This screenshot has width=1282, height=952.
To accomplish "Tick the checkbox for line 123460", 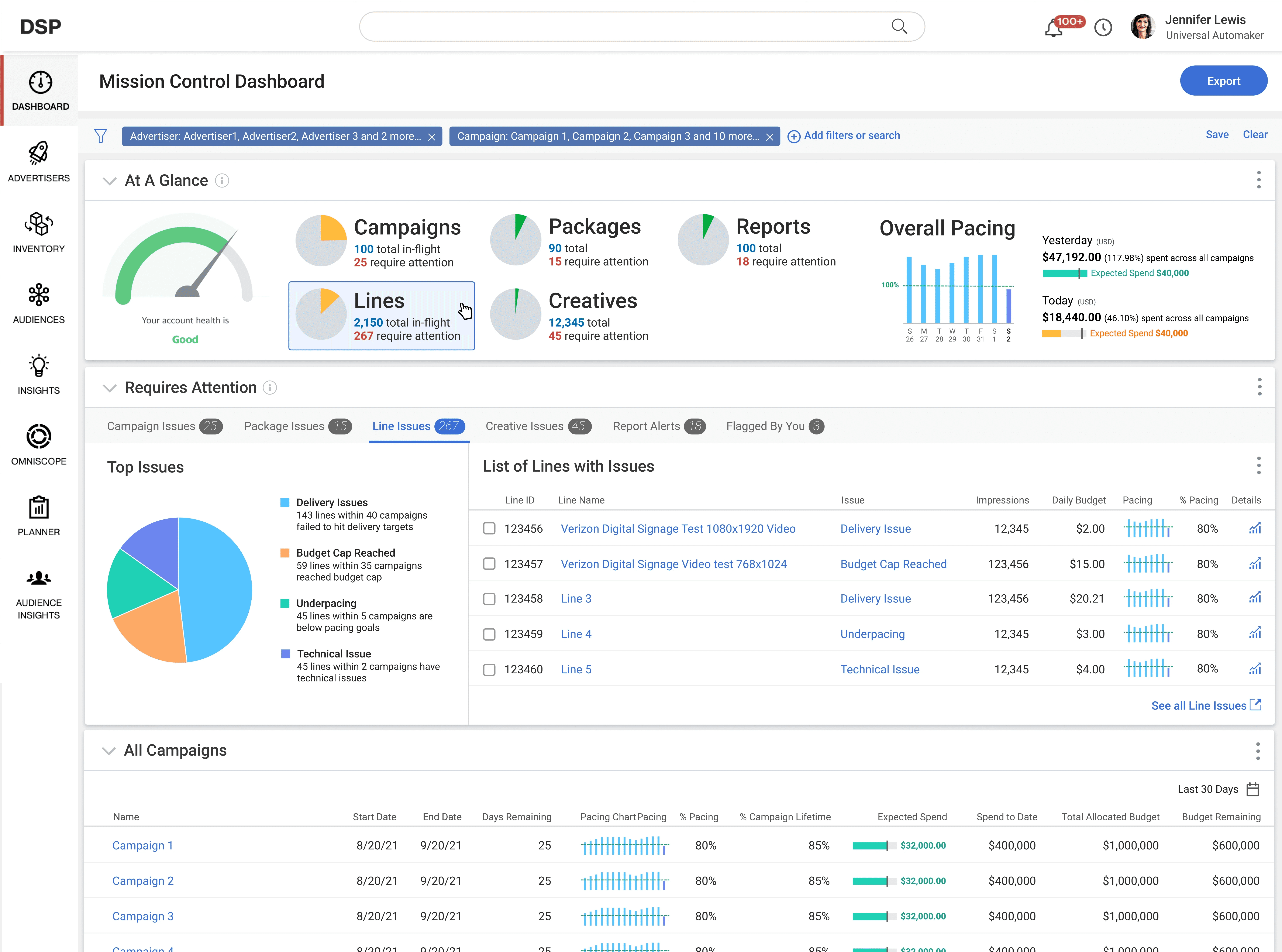I will pyautogui.click(x=489, y=670).
